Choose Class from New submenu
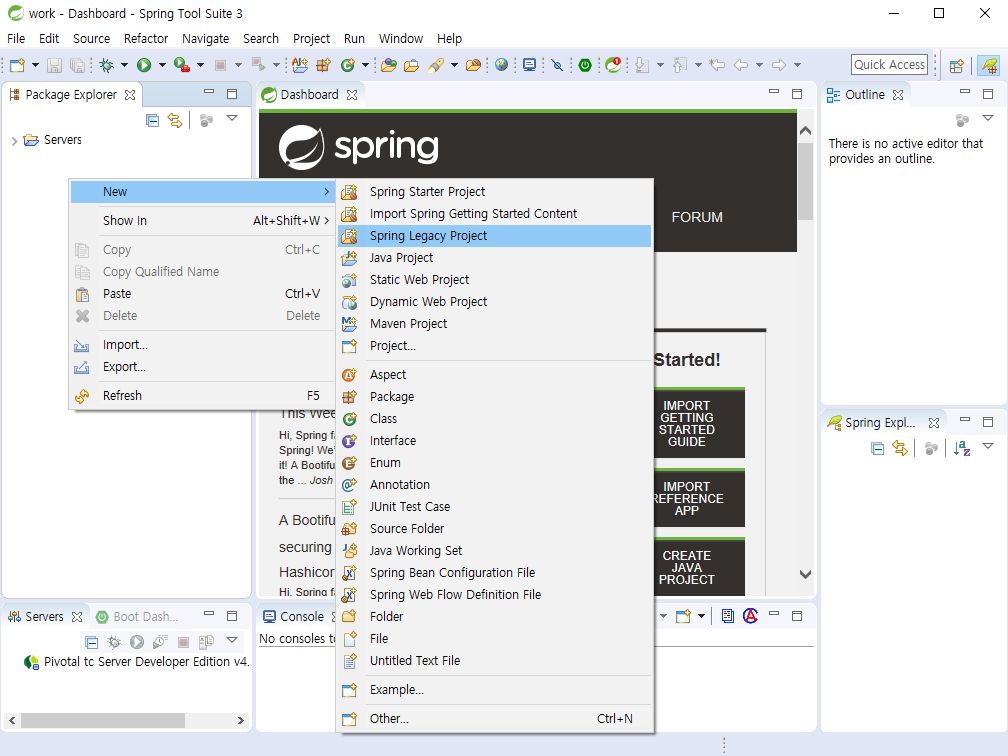Image resolution: width=1008 pixels, height=756 pixels. click(494, 418)
